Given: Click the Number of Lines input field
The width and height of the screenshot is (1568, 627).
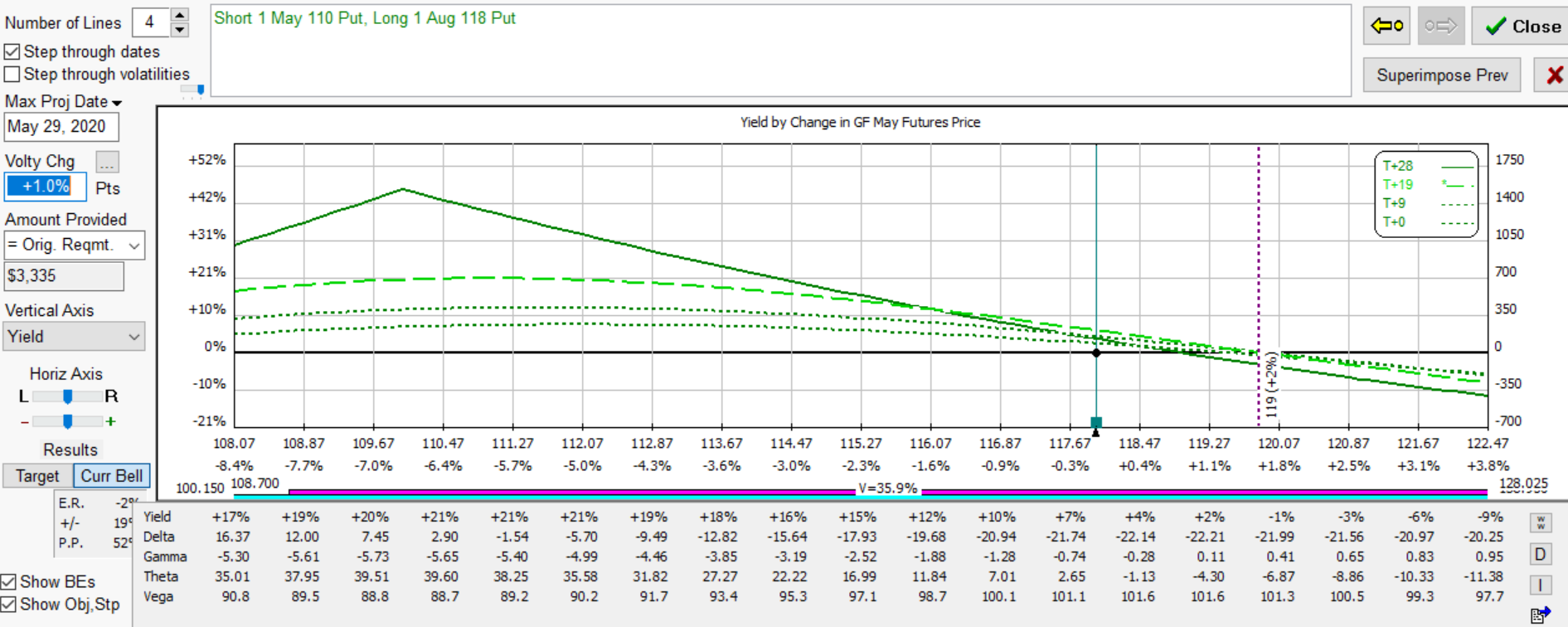Looking at the screenshot, I should pos(151,22).
